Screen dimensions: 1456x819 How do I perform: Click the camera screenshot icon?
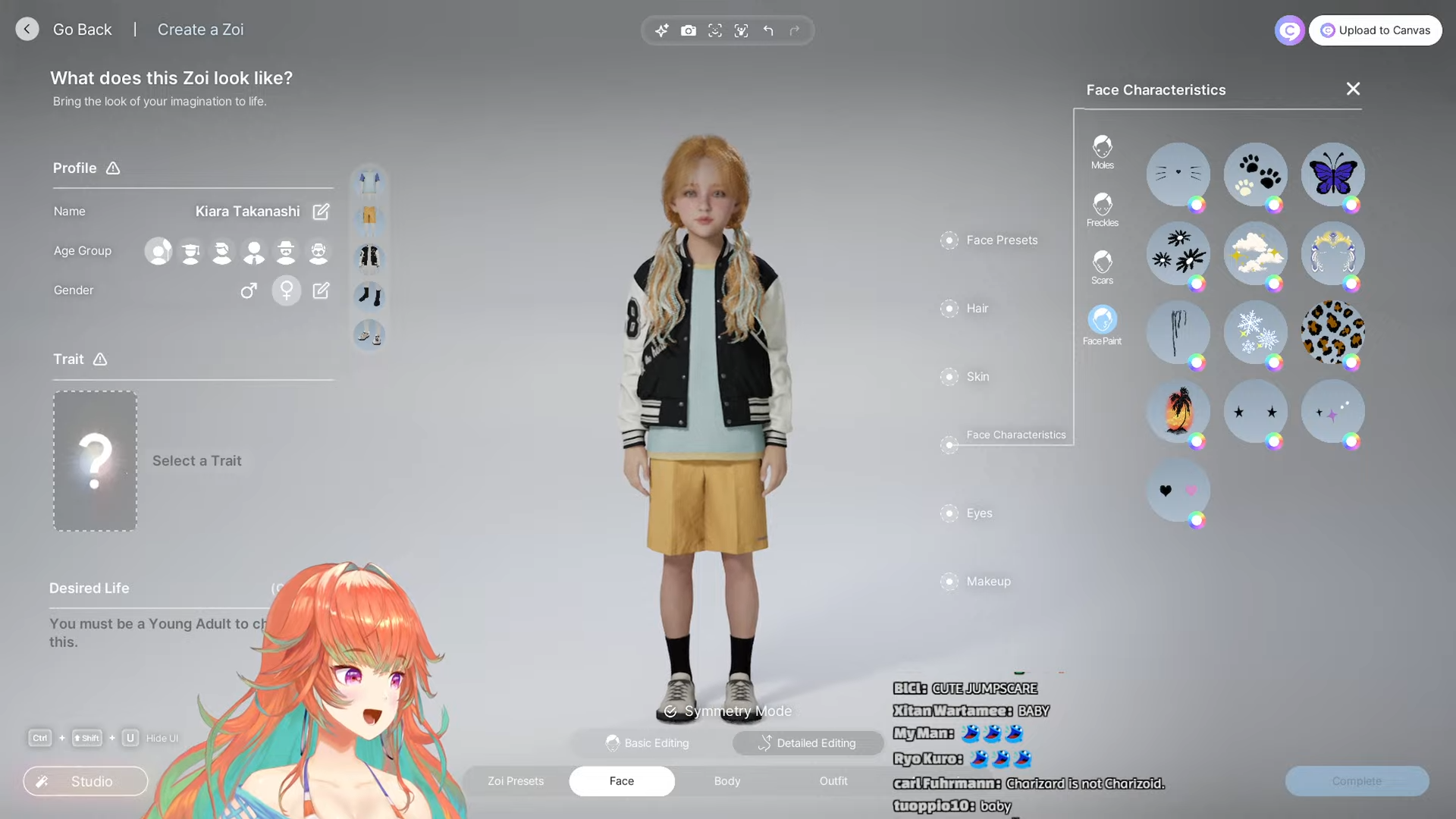[688, 30]
